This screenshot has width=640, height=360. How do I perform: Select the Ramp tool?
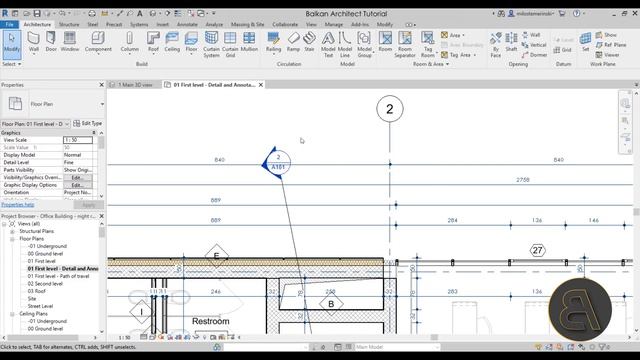pyautogui.click(x=293, y=42)
